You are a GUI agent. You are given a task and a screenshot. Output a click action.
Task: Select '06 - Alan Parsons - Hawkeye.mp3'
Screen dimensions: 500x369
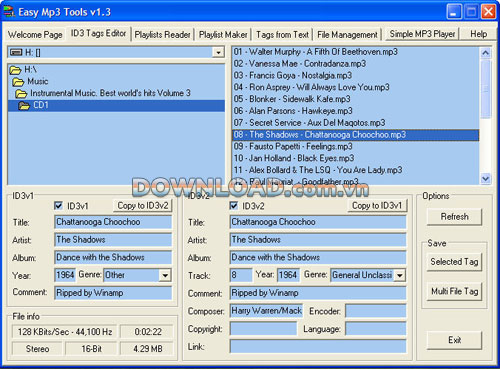[356, 111]
